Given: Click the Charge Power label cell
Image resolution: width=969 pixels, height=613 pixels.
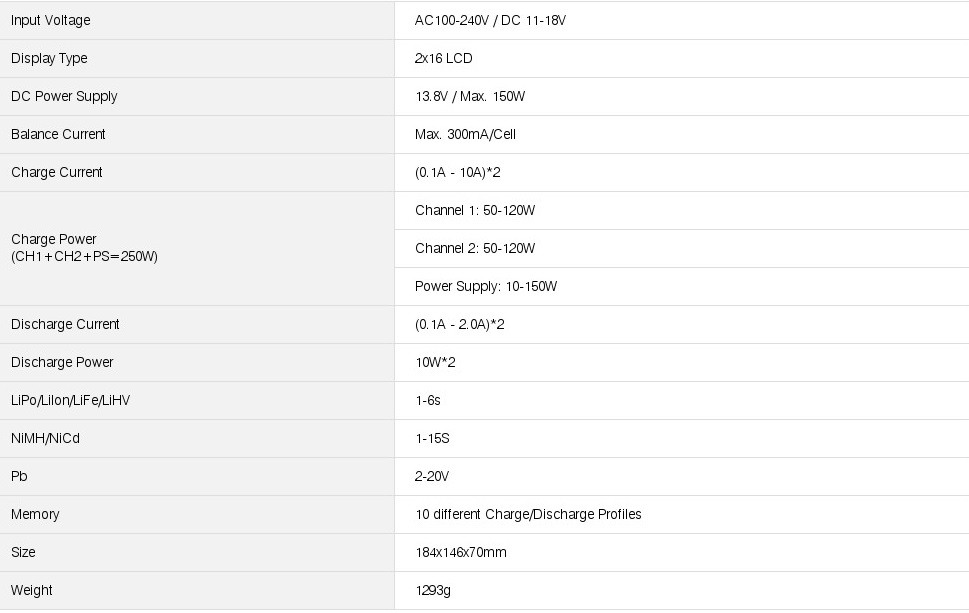Looking at the screenshot, I should click(84, 247).
